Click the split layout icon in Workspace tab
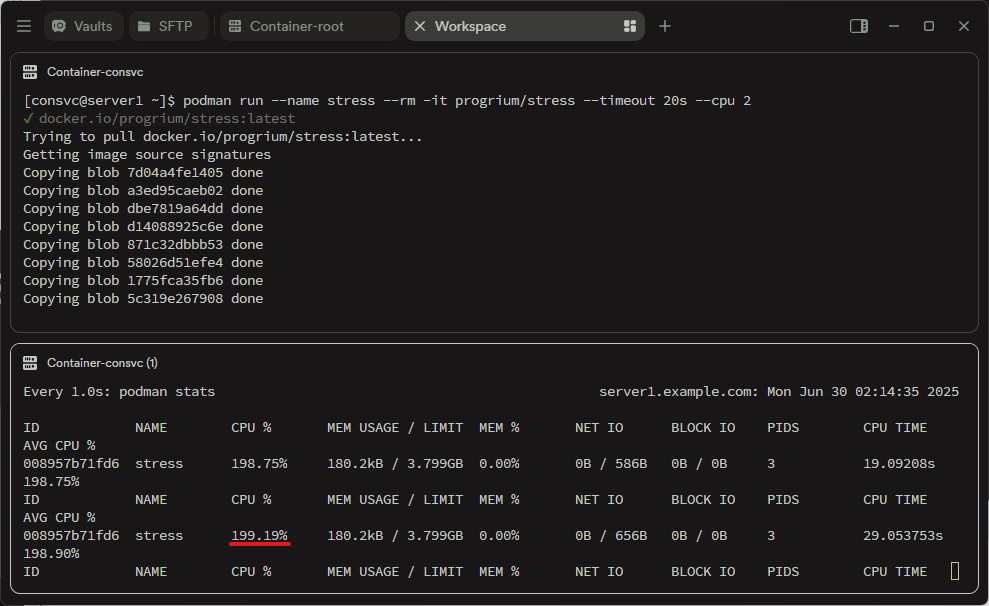Viewport: 989px width, 606px height. (x=629, y=26)
